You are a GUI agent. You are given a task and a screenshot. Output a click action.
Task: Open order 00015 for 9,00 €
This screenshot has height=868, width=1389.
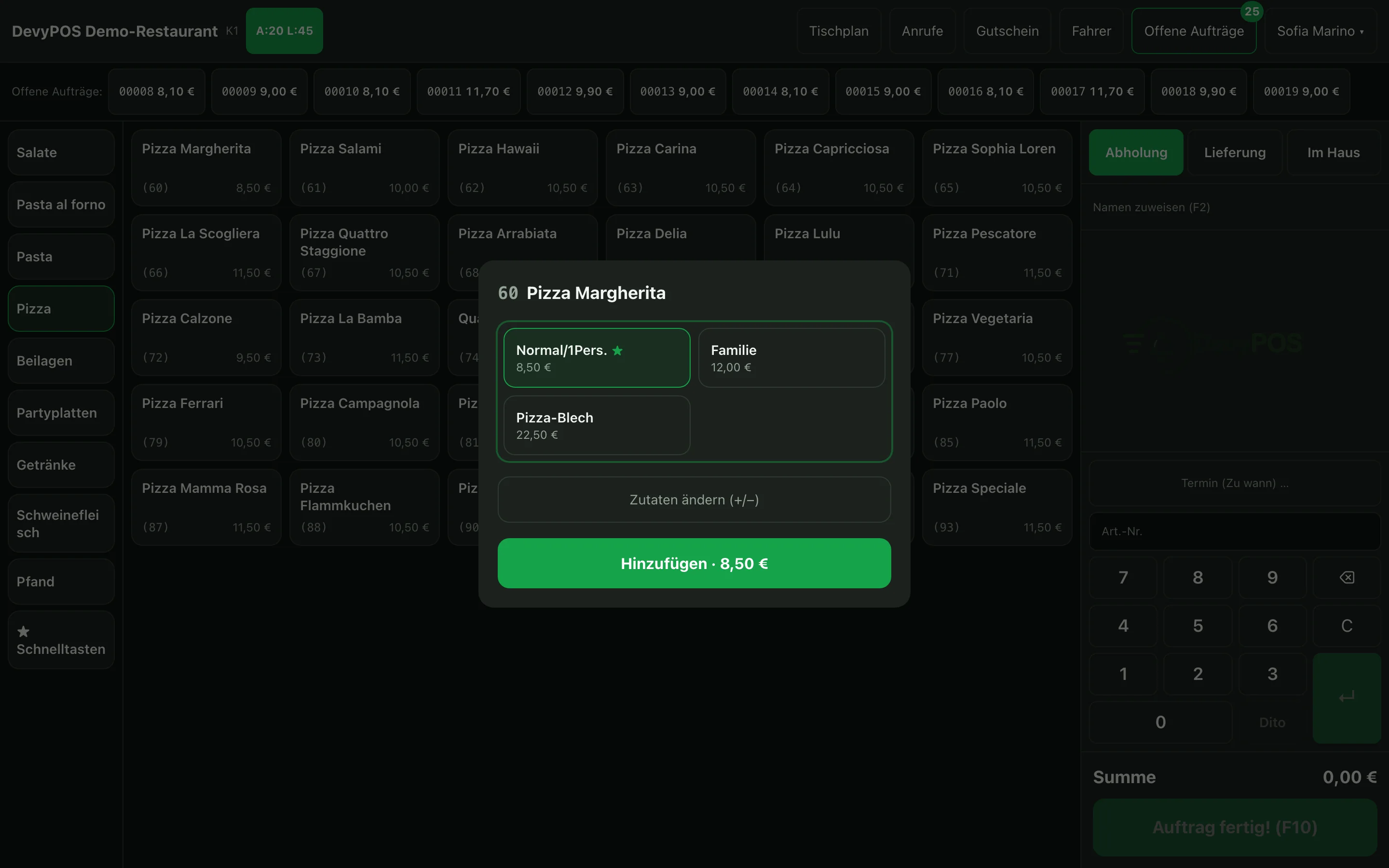tap(883, 92)
